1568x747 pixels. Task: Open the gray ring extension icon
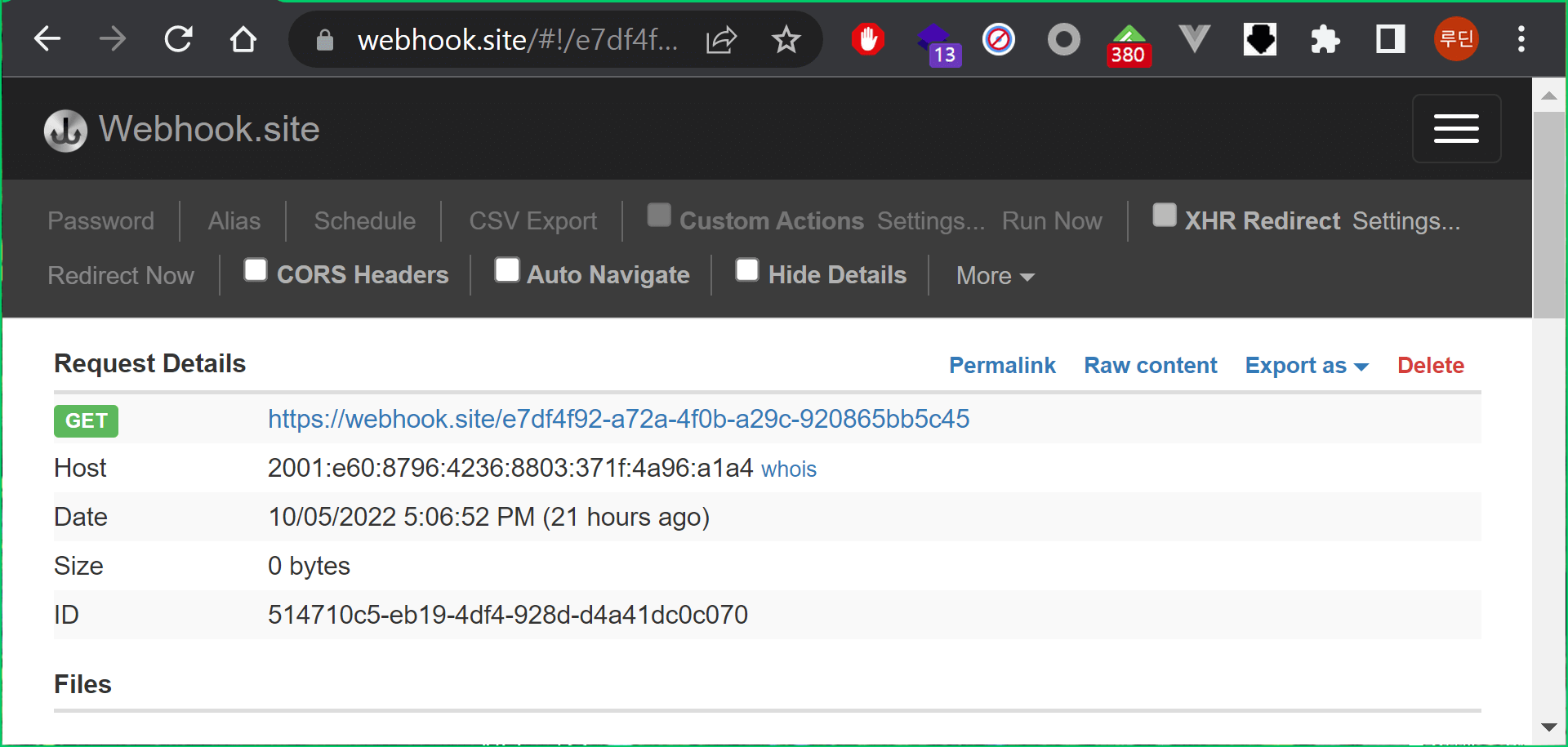(1063, 38)
